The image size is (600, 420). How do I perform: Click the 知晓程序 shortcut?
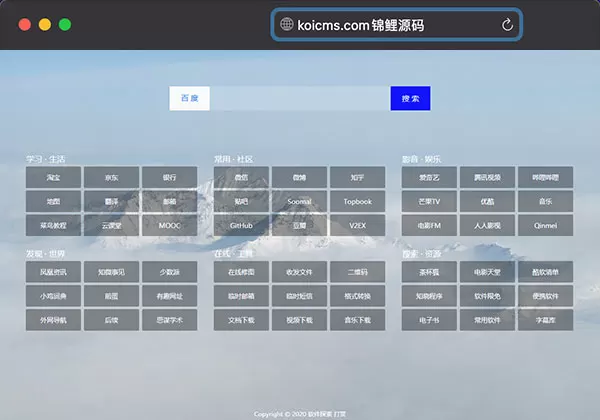point(429,296)
